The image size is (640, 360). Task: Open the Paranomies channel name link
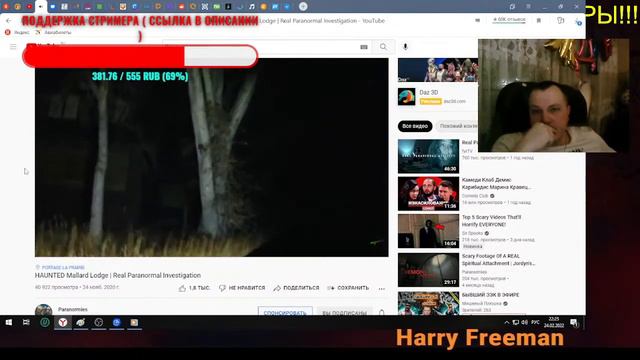[x=73, y=309]
